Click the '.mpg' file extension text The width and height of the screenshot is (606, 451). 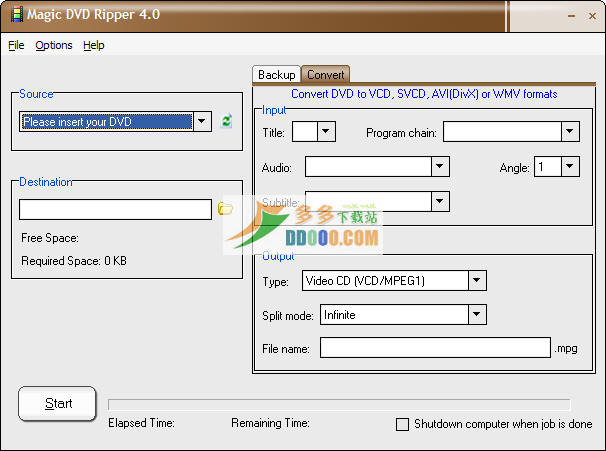coord(566,349)
